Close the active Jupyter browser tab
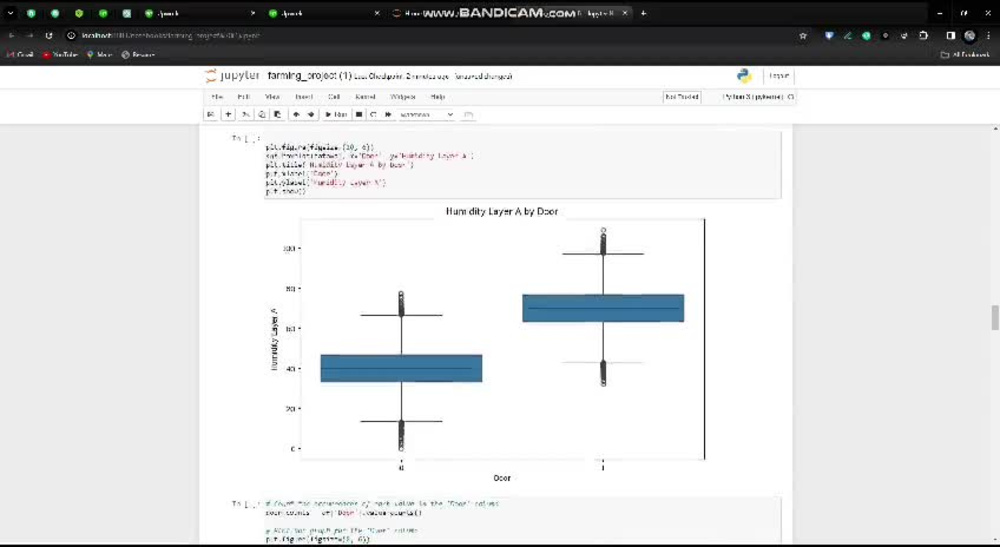1000x547 pixels. 624,13
